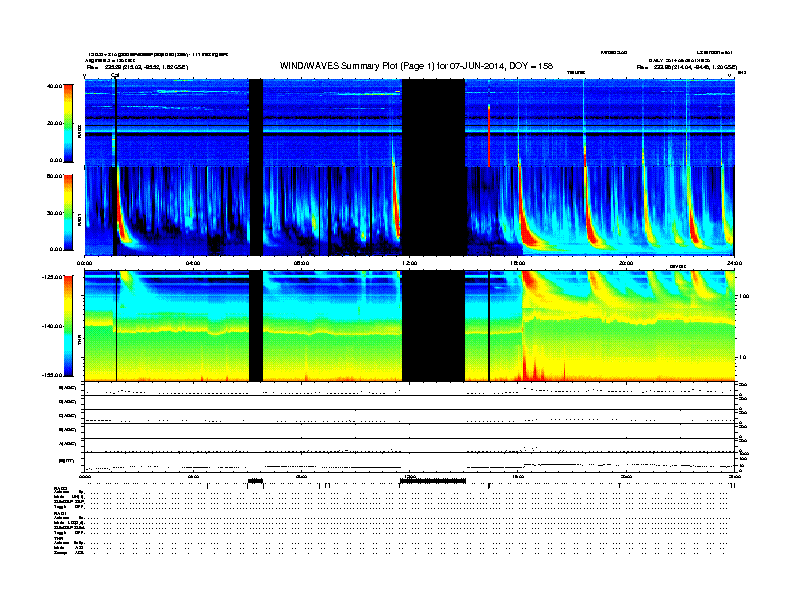Click the 00:00 time label below RAD1 panel
The image size is (792, 612).
pos(84,263)
